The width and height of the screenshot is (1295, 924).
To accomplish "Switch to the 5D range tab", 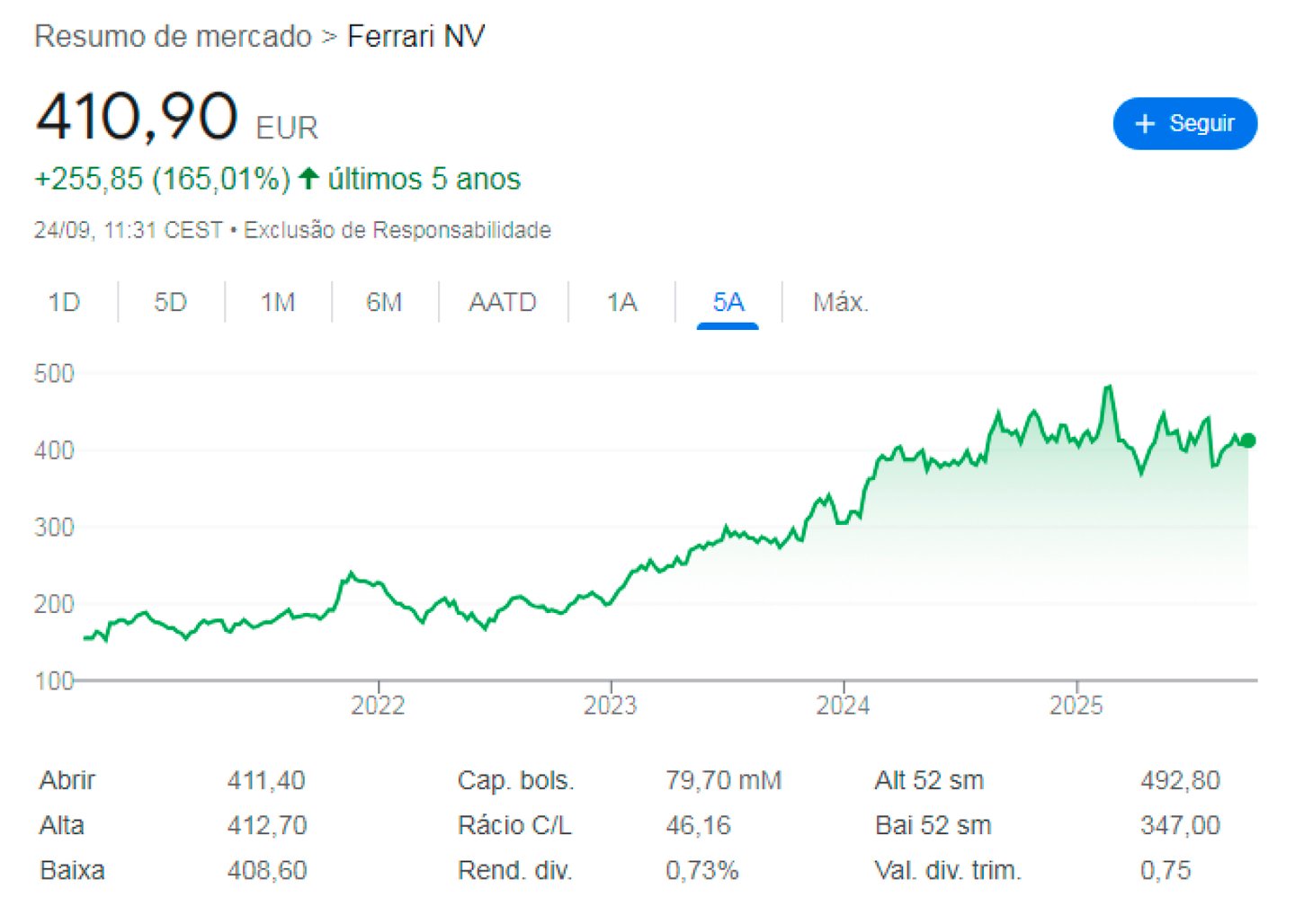I will [x=170, y=302].
